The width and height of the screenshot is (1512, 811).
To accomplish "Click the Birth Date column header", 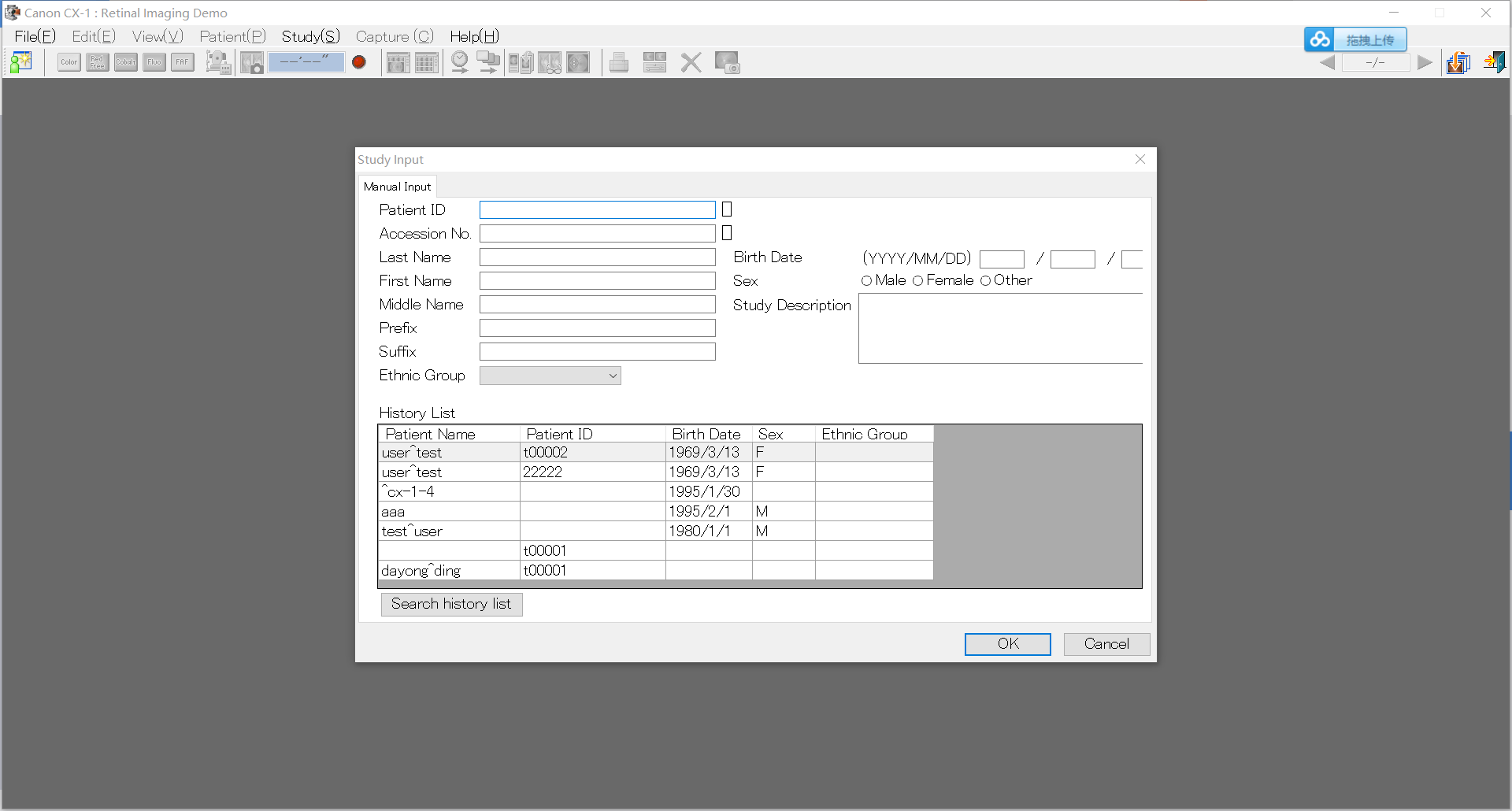I will pyautogui.click(x=709, y=434).
